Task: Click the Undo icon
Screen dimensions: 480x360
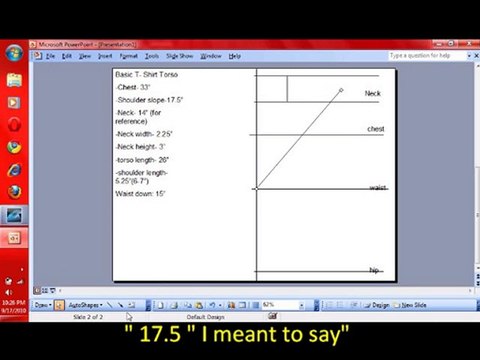Action: click(212, 305)
